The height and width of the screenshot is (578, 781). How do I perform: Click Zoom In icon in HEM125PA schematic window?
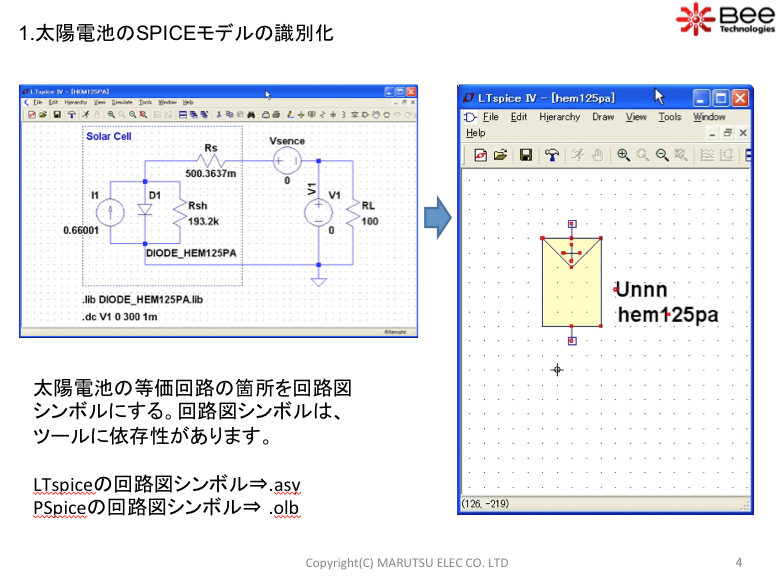click(111, 115)
